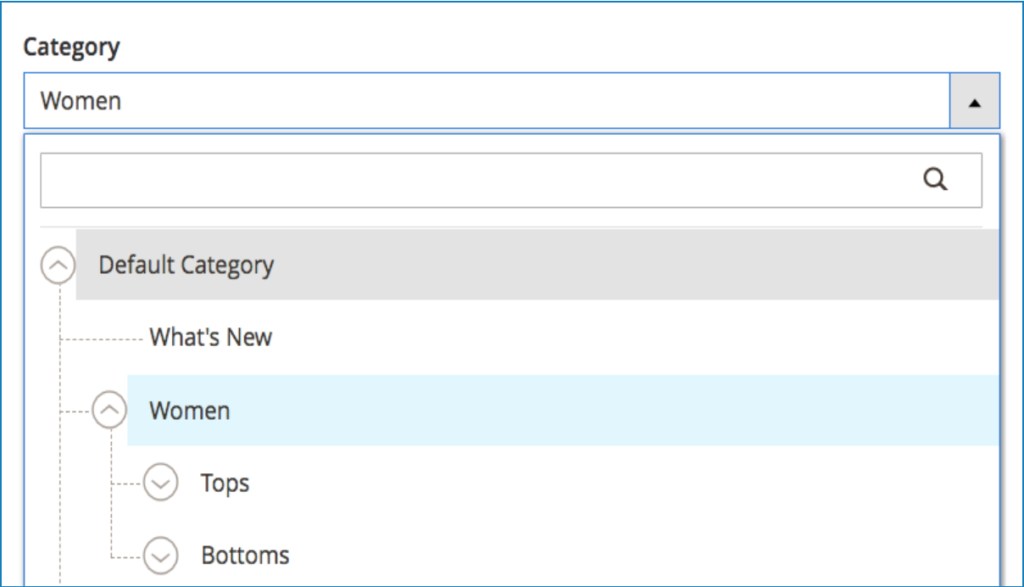
Task: Click the chevron icon next to Bottoms
Action: pos(160,555)
